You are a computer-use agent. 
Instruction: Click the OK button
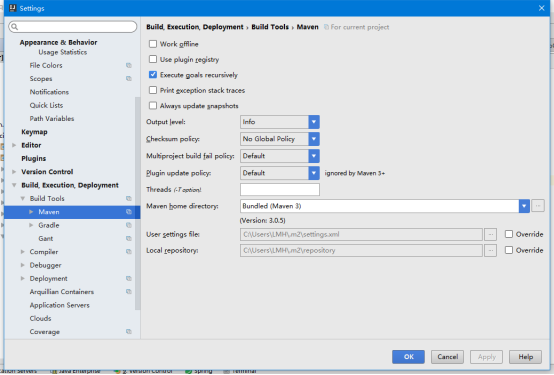pyautogui.click(x=408, y=357)
